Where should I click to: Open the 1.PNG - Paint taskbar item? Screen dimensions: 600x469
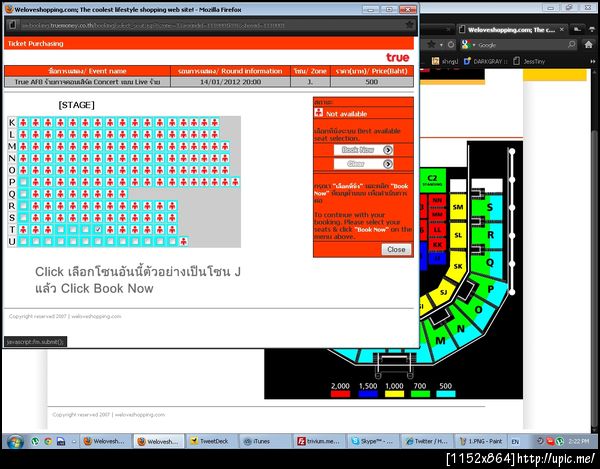coord(480,441)
